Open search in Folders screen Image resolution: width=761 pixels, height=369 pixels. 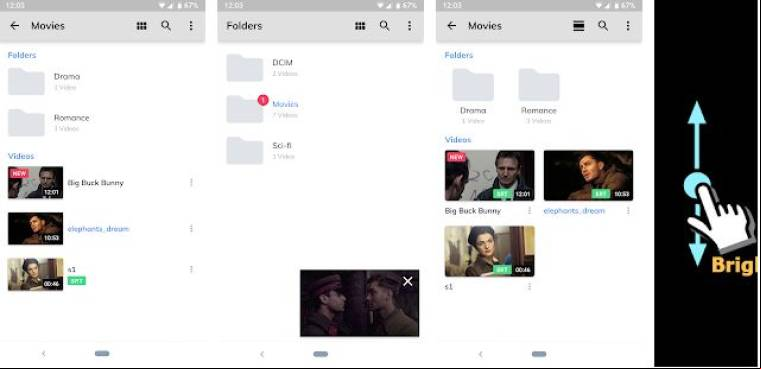click(x=384, y=26)
